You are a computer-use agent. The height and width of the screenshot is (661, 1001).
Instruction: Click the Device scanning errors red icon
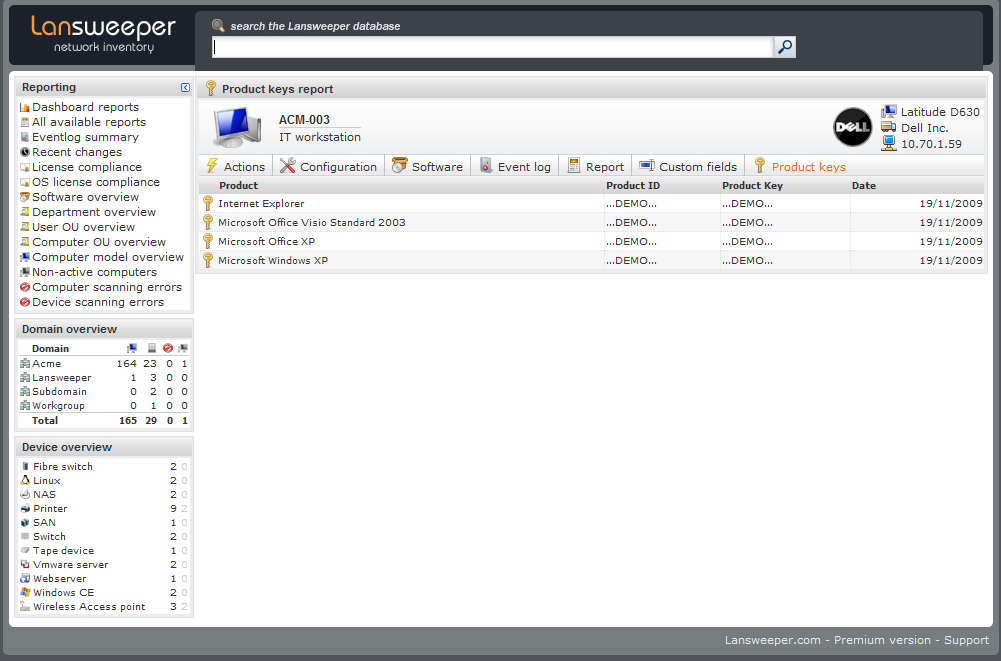(25, 302)
